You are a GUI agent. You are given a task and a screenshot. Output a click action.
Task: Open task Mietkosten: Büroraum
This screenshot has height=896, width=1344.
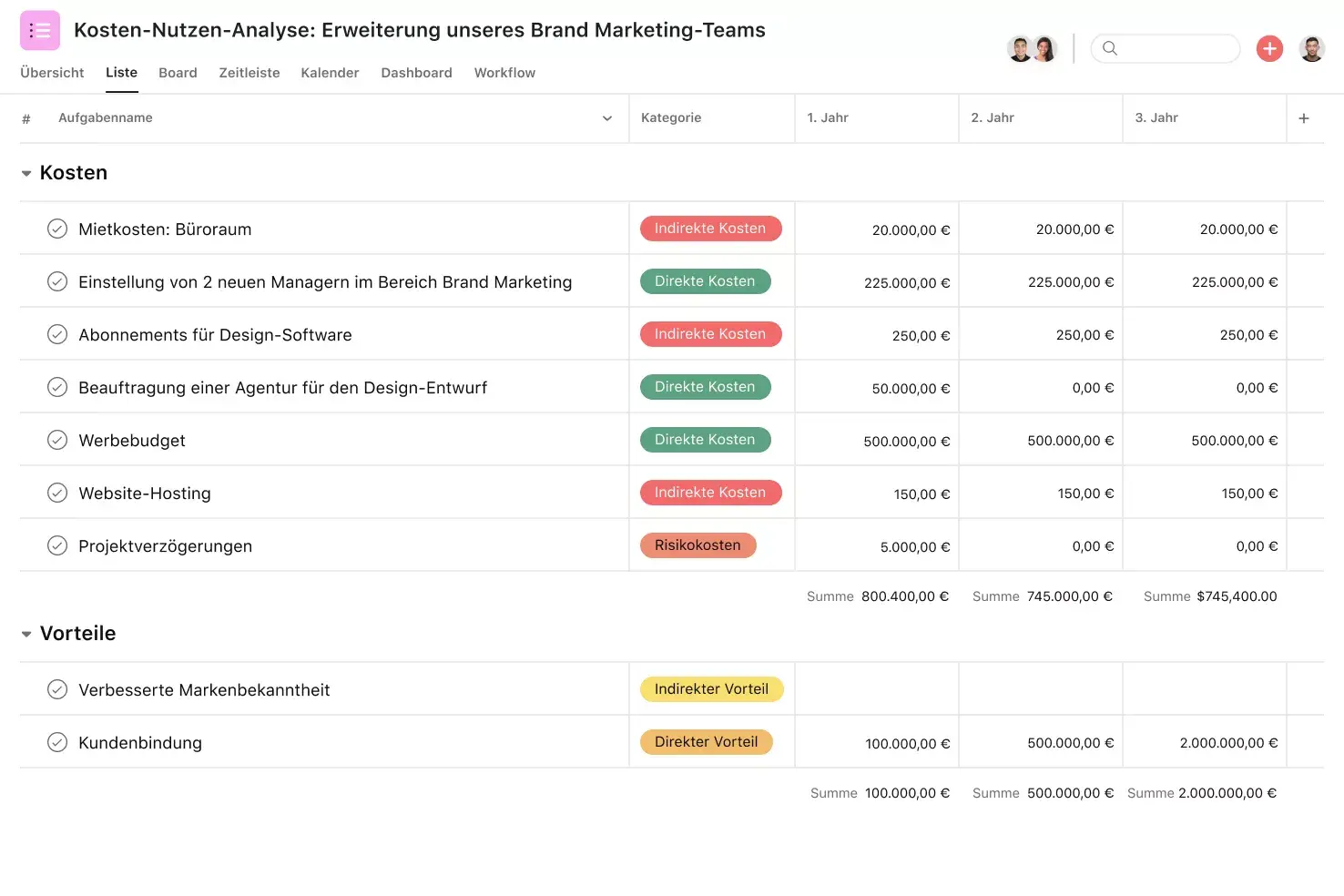165,229
